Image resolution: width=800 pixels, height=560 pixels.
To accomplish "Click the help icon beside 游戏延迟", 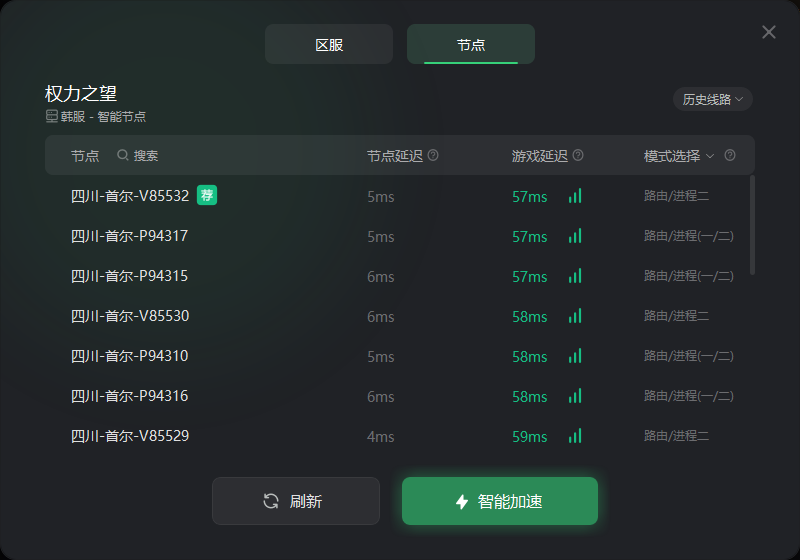I will 578,155.
